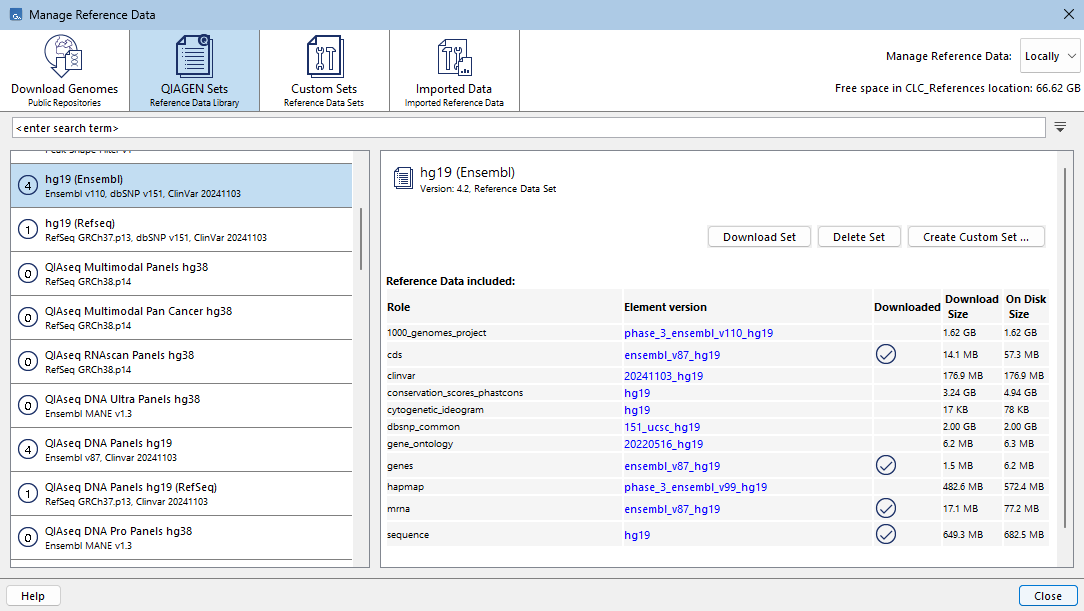Image resolution: width=1084 pixels, height=611 pixels.
Task: Click the reference set list scrollbar
Action: [361, 238]
